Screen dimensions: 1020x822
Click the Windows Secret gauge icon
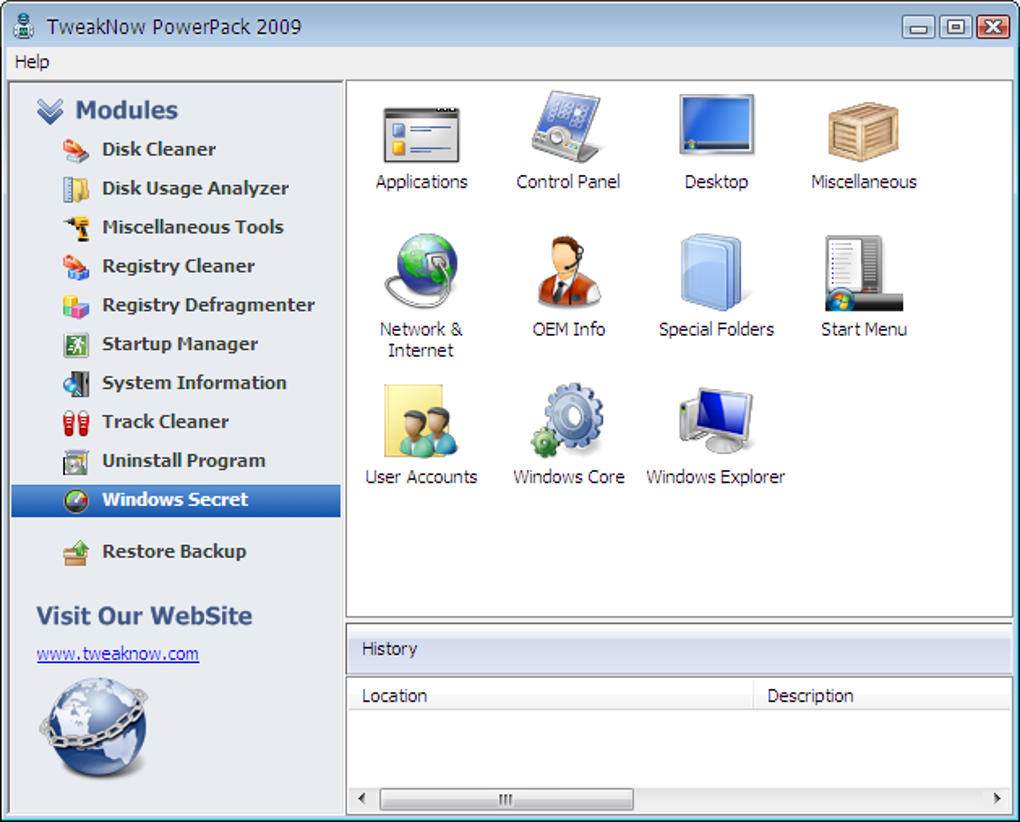coord(76,500)
